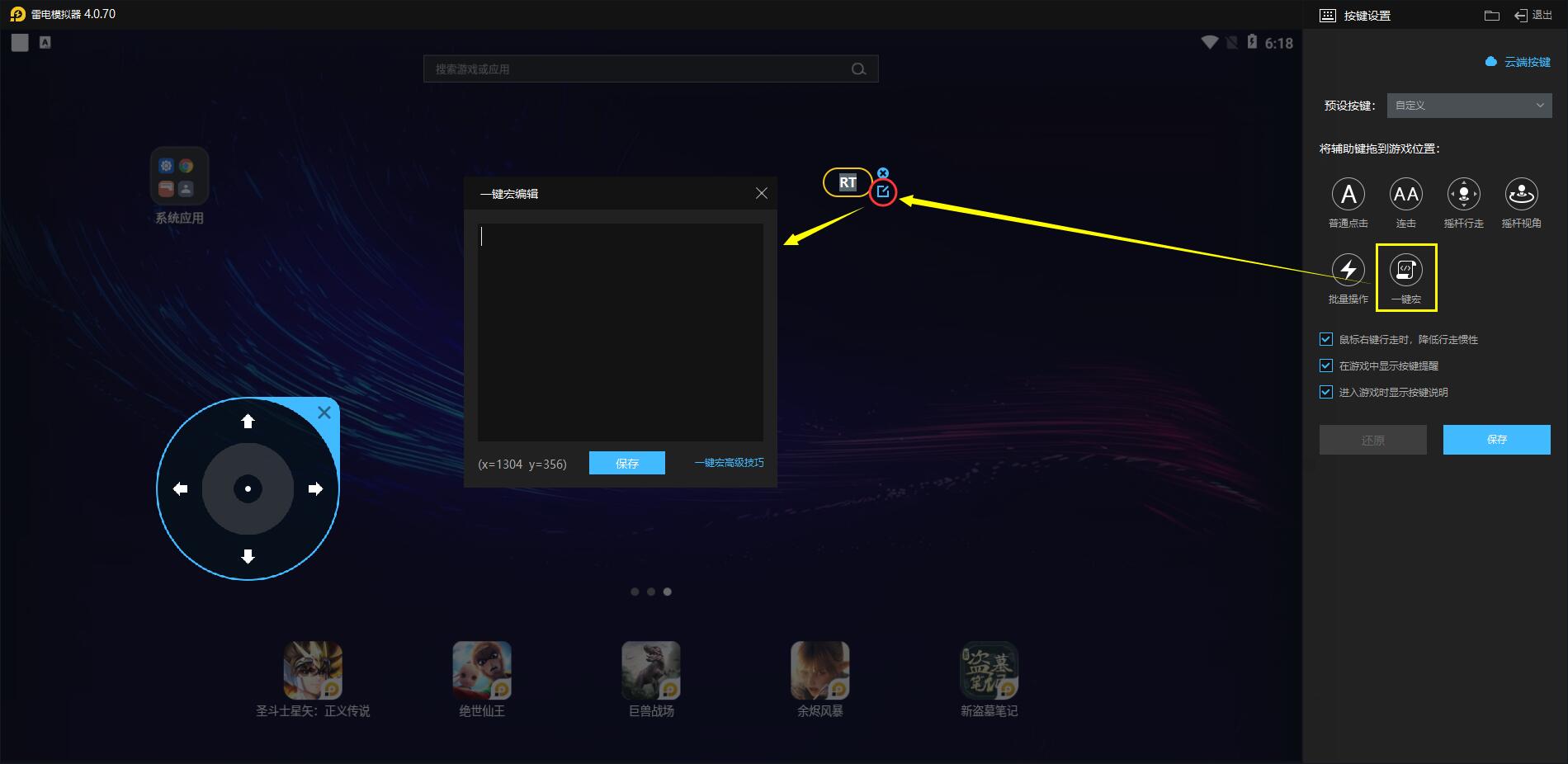Toggle 在游戏中显示按键提醒 checkbox
The image size is (1568, 764).
point(1326,365)
